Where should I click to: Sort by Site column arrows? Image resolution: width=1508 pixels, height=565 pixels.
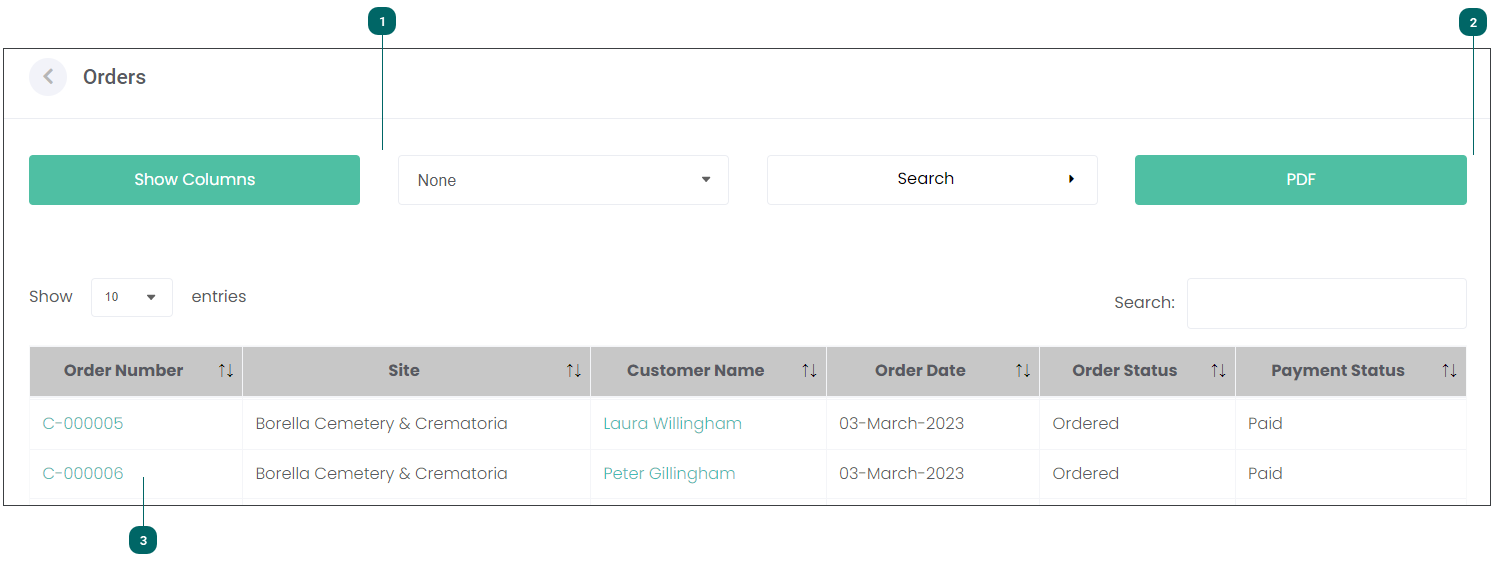(574, 371)
